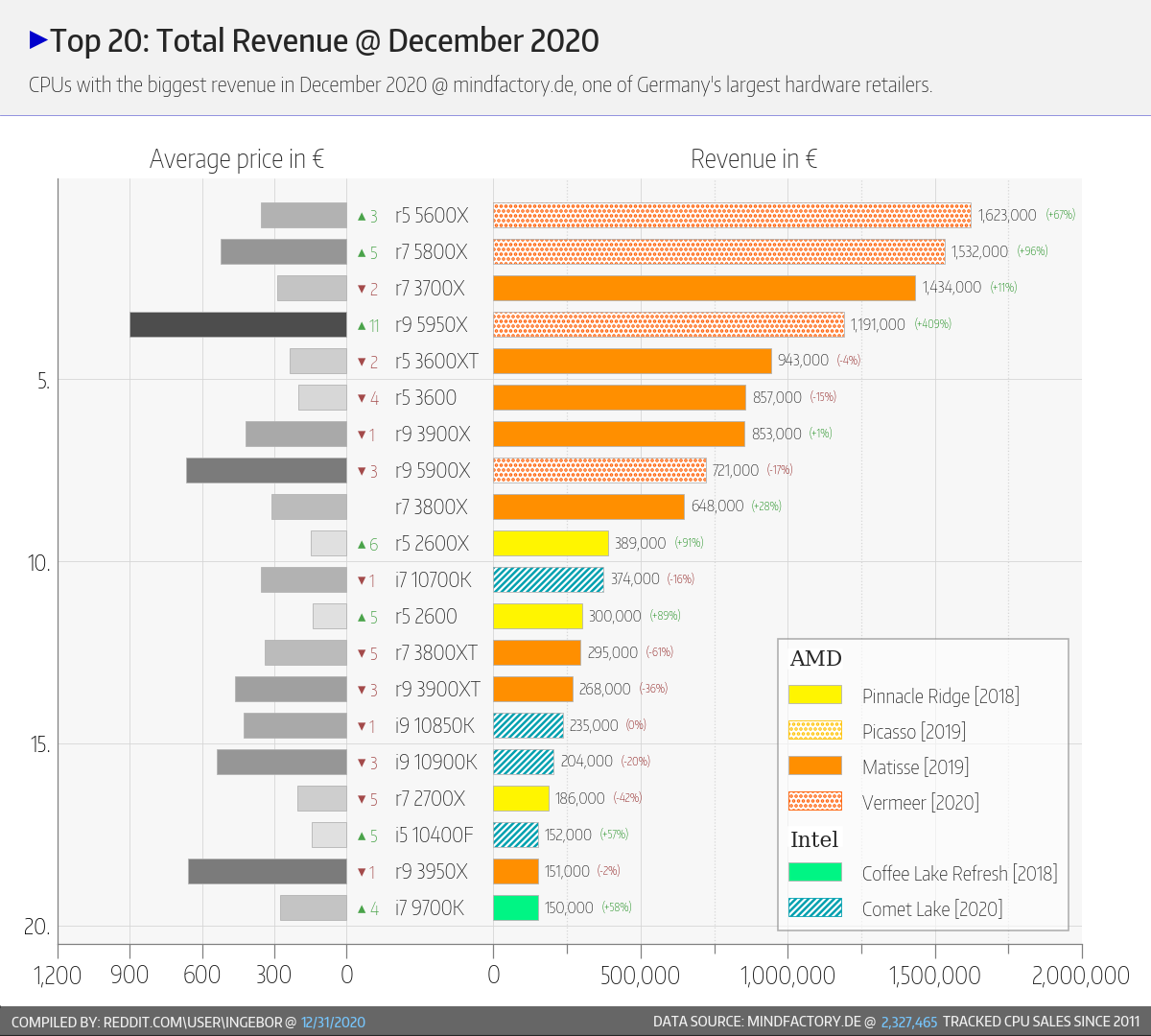Click the 1,623,000 revenue value label
The height and width of the screenshot is (1036, 1151).
point(1007,215)
